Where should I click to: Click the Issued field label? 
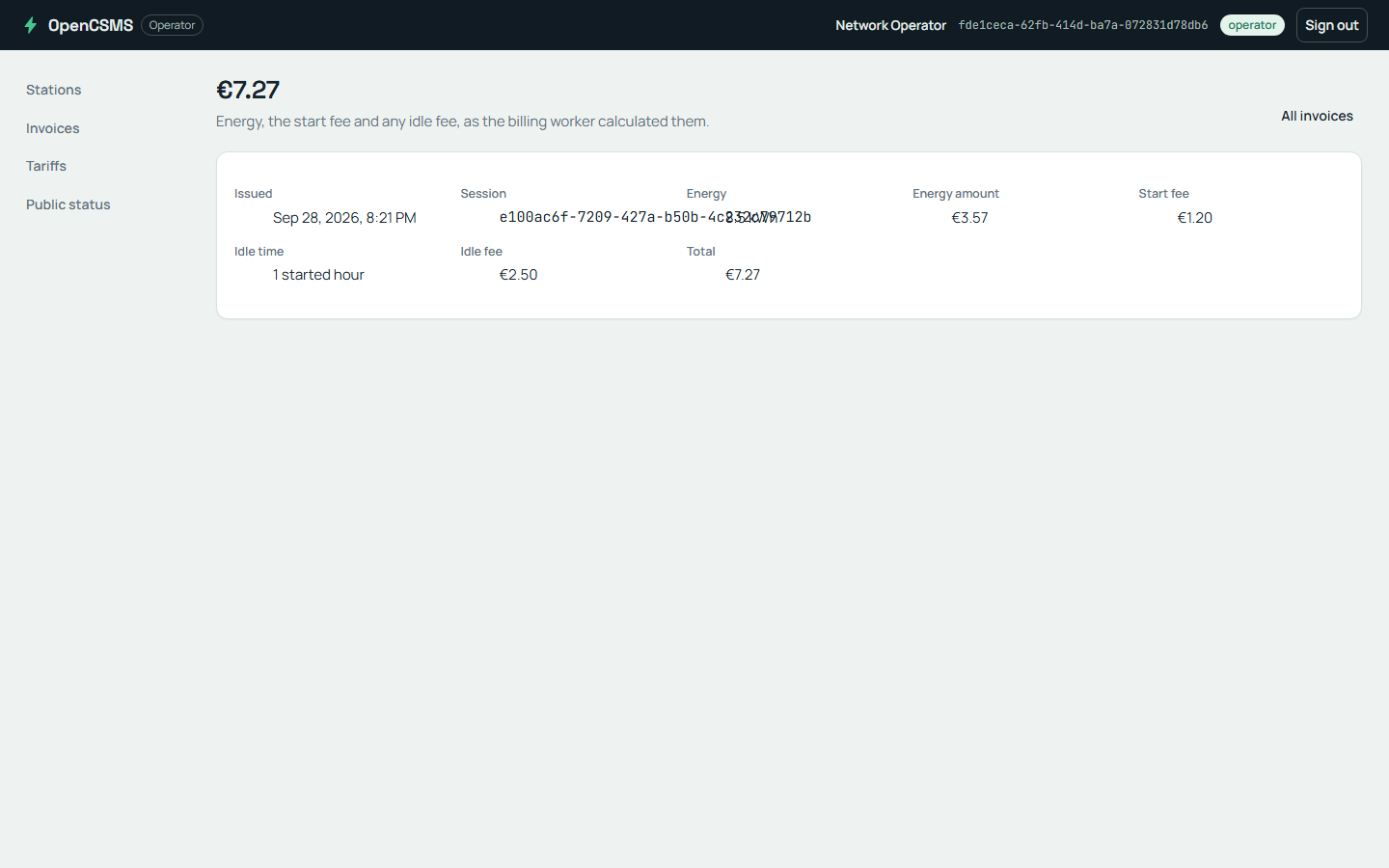click(x=254, y=194)
